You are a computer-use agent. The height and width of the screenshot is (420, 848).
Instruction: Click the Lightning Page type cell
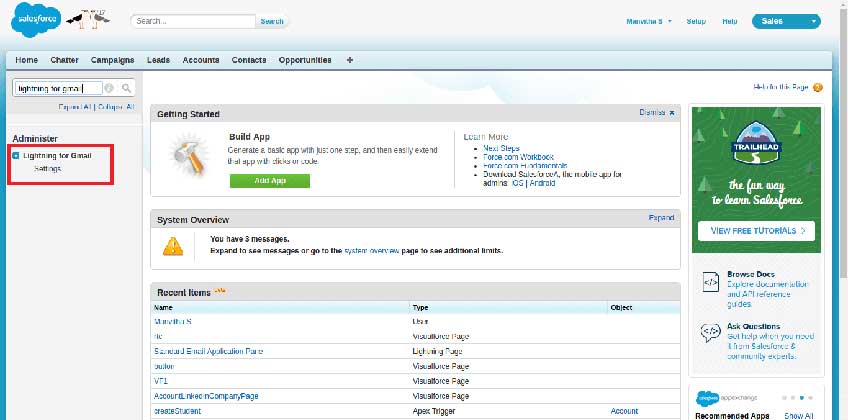coord(437,351)
